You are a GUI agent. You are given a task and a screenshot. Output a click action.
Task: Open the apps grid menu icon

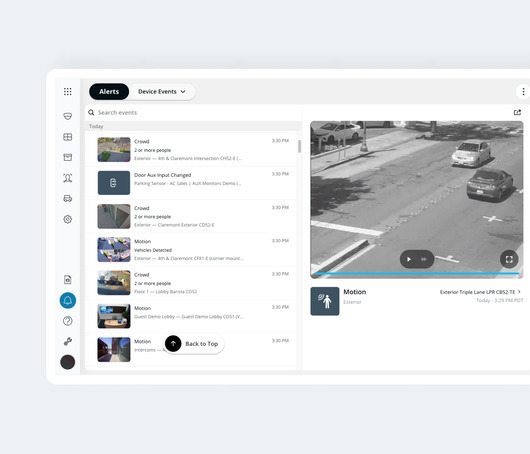(68, 92)
